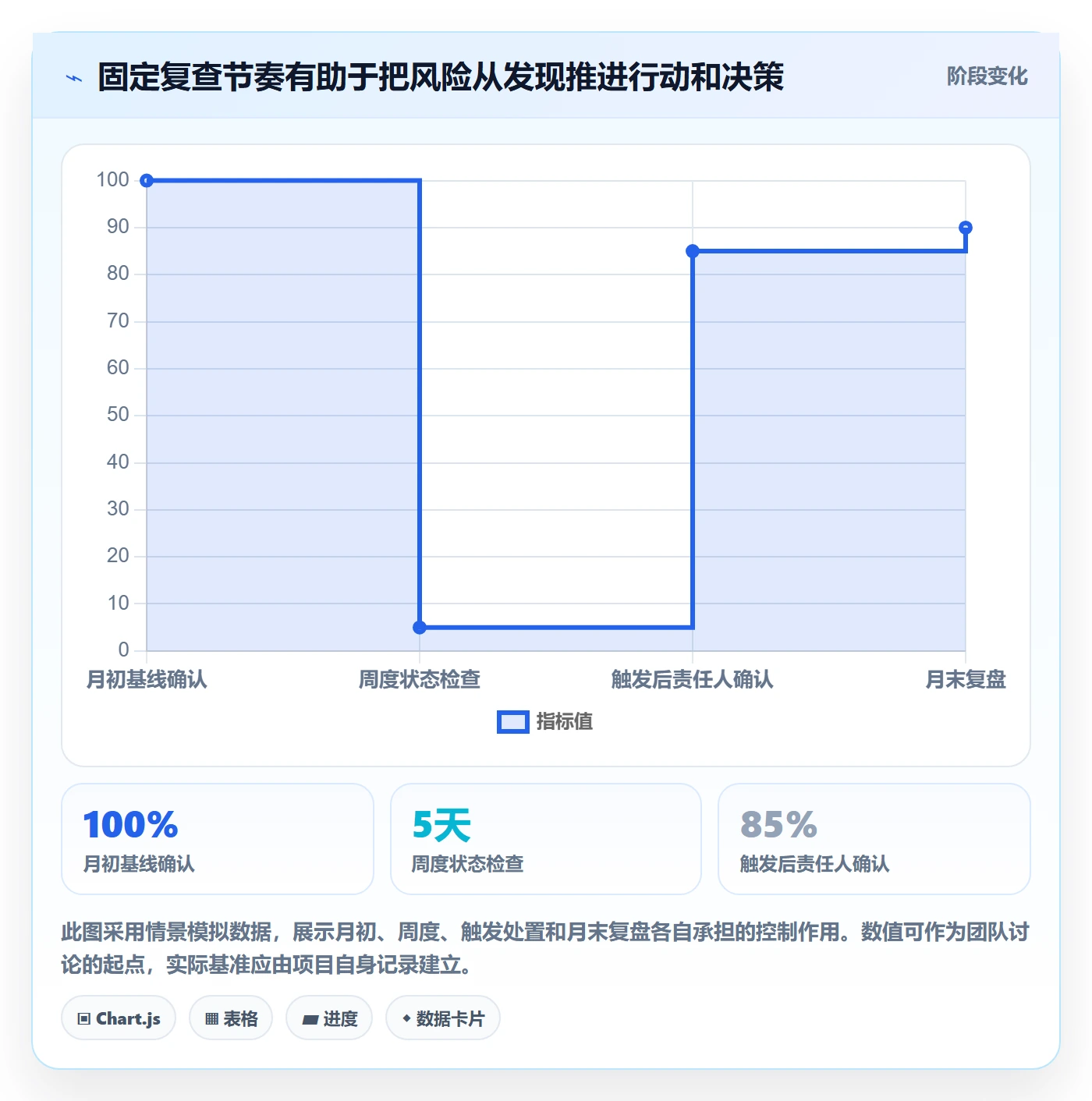1092x1101 pixels.
Task: Open the 100% 月初基线确认 stat card
Action: (x=218, y=839)
